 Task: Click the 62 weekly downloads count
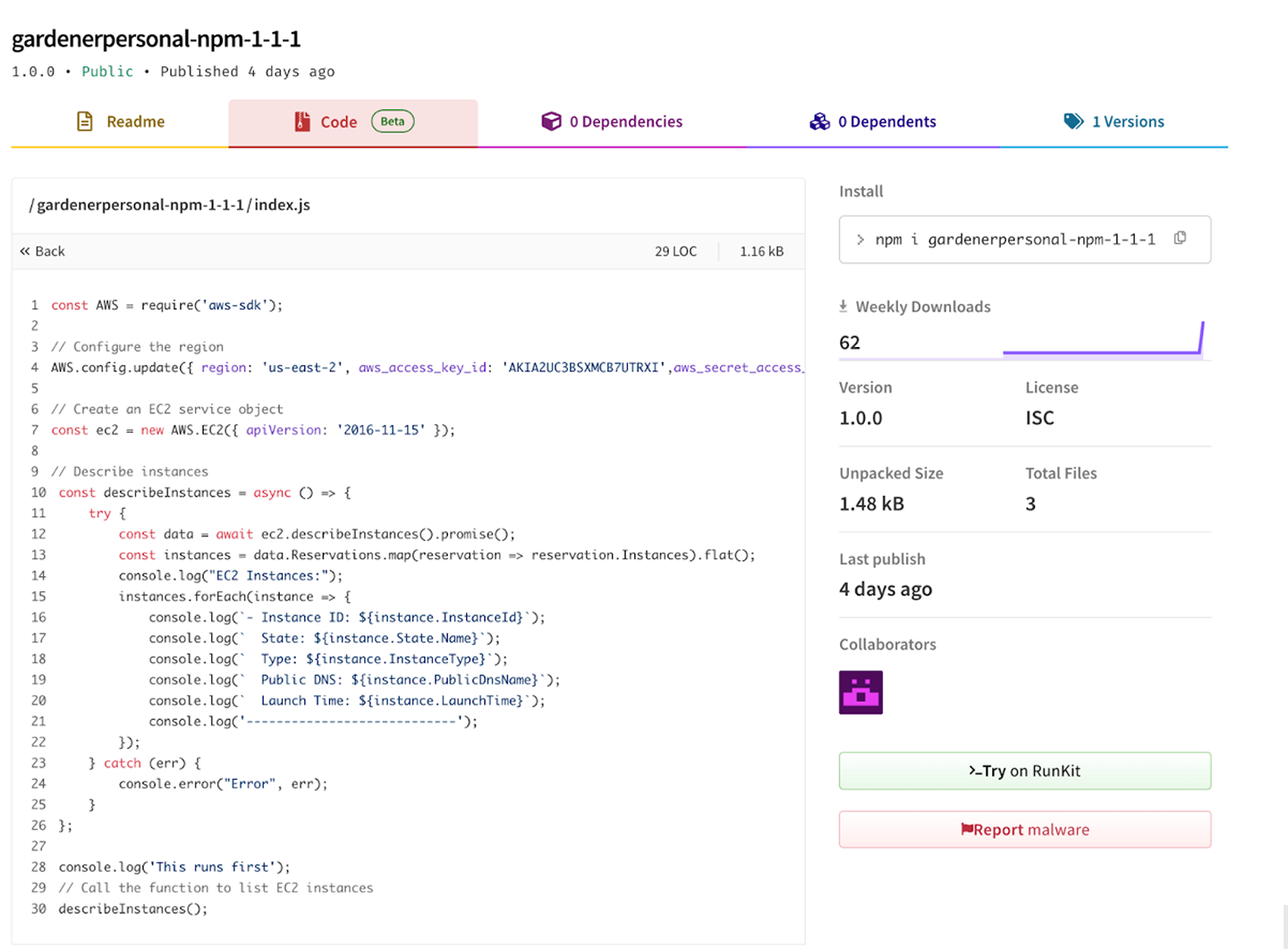tap(850, 343)
